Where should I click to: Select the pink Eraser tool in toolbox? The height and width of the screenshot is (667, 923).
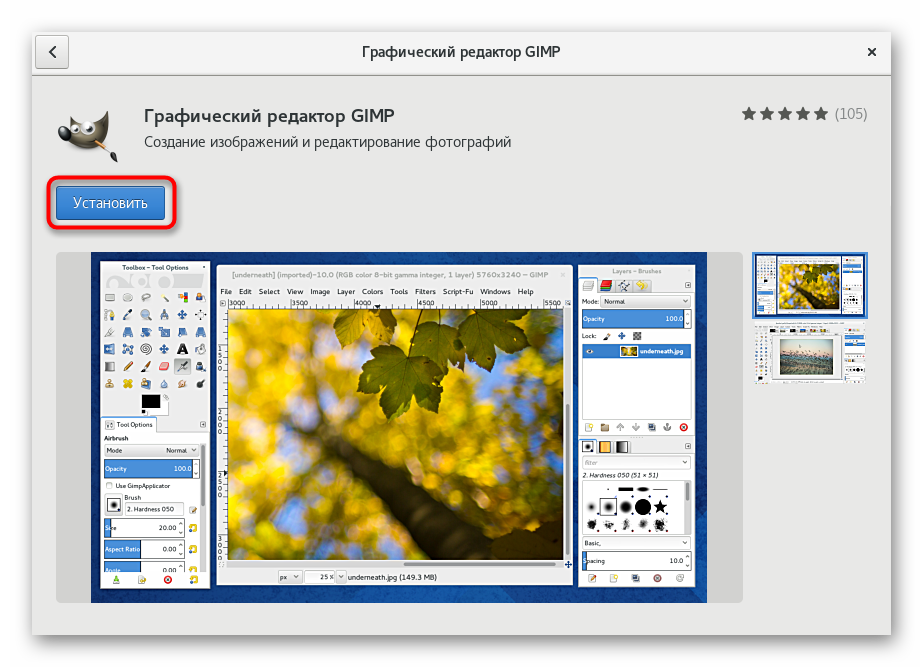tap(164, 366)
